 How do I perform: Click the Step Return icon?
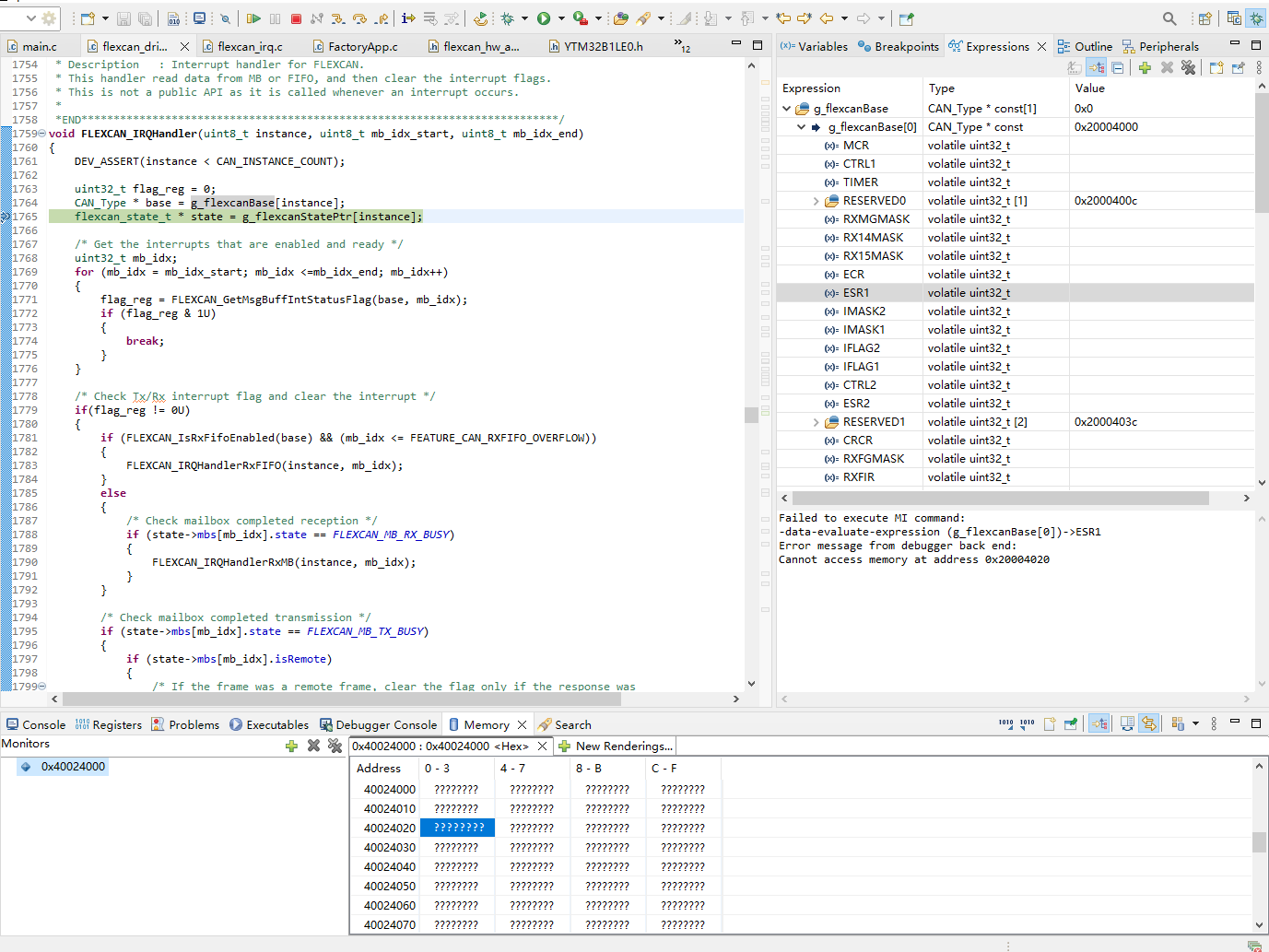[381, 18]
